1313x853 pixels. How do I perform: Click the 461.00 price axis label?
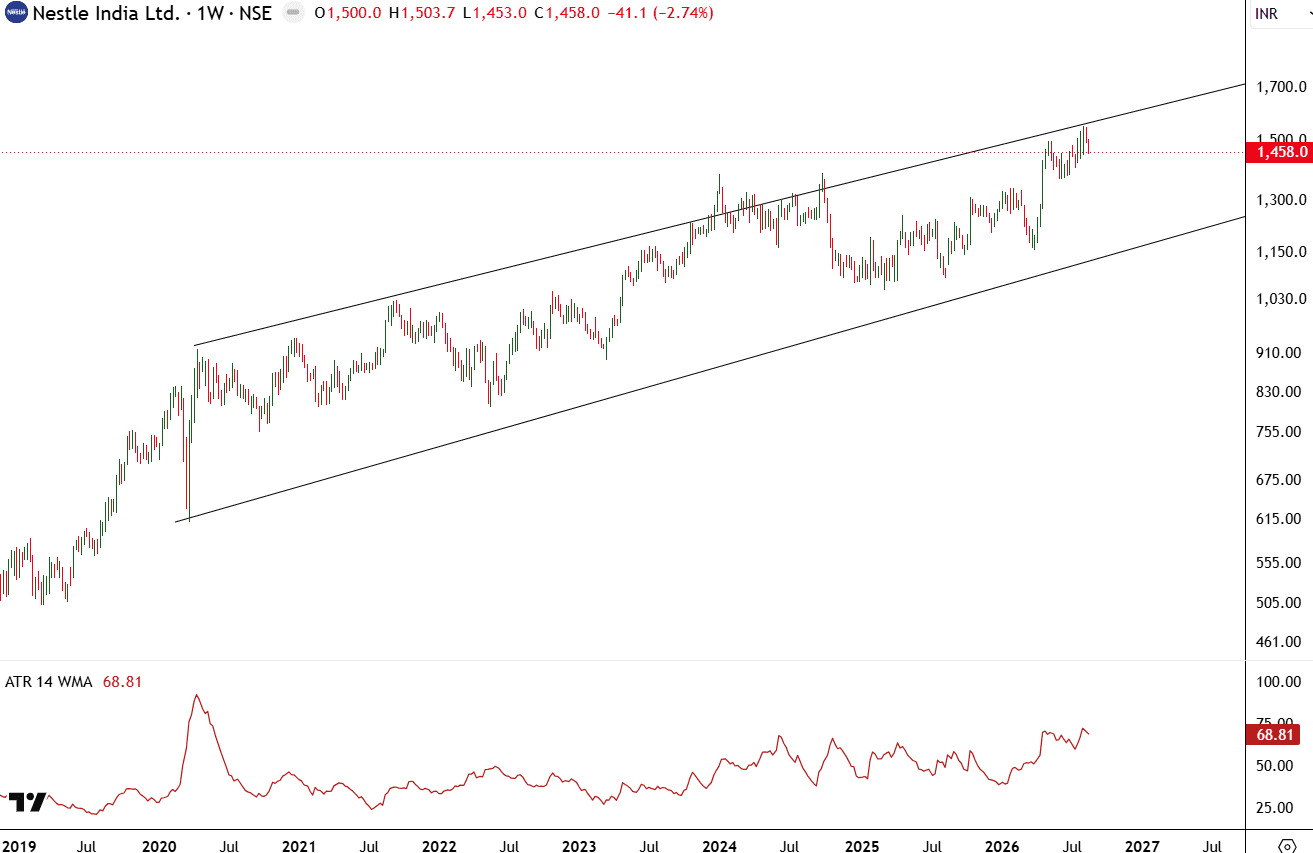(1280, 642)
